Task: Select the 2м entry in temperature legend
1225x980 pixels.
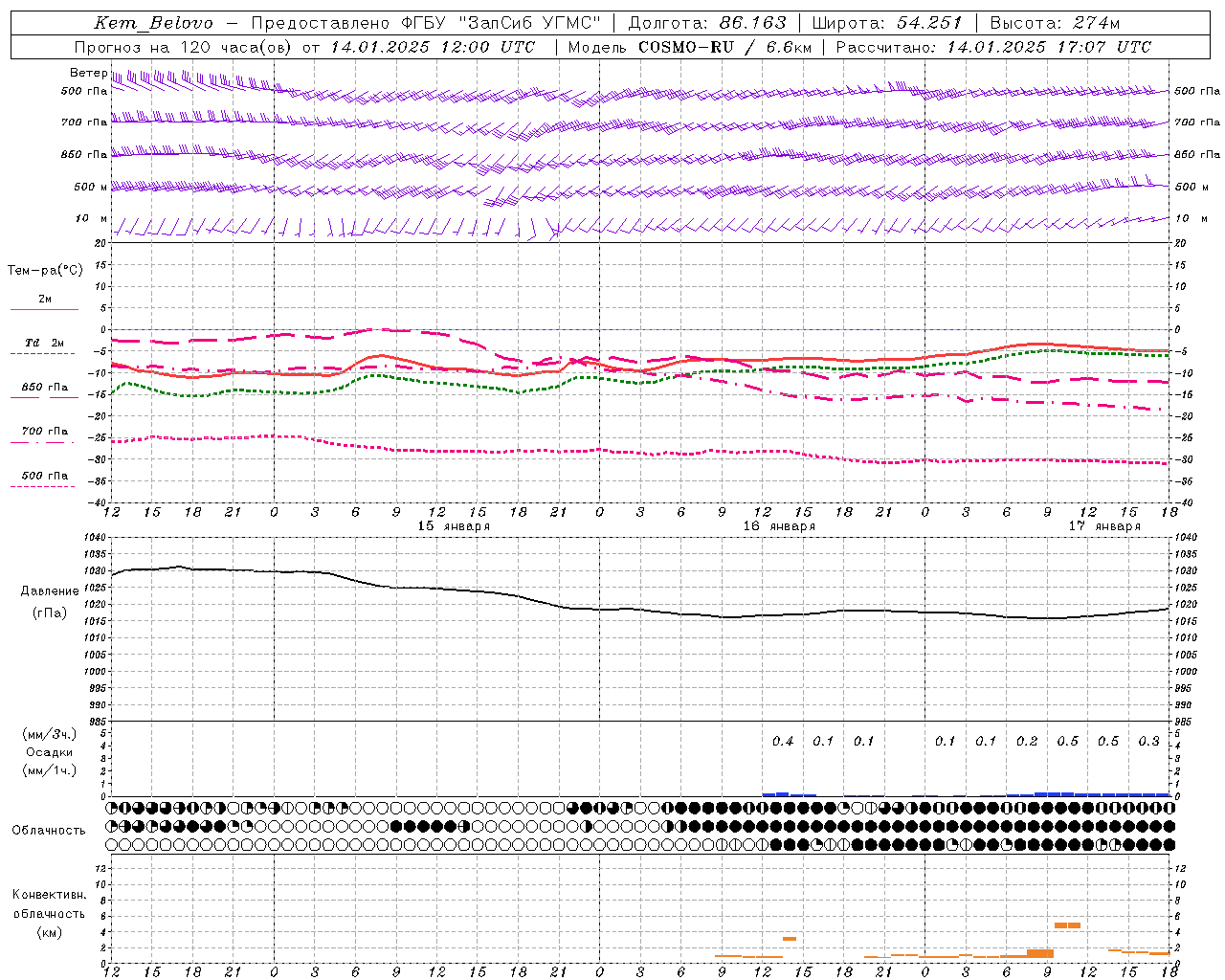Action: (45, 300)
